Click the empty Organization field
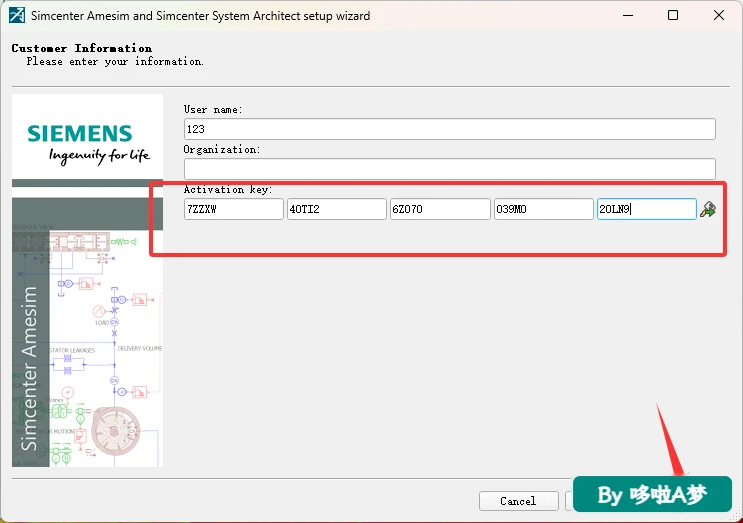 [449, 169]
